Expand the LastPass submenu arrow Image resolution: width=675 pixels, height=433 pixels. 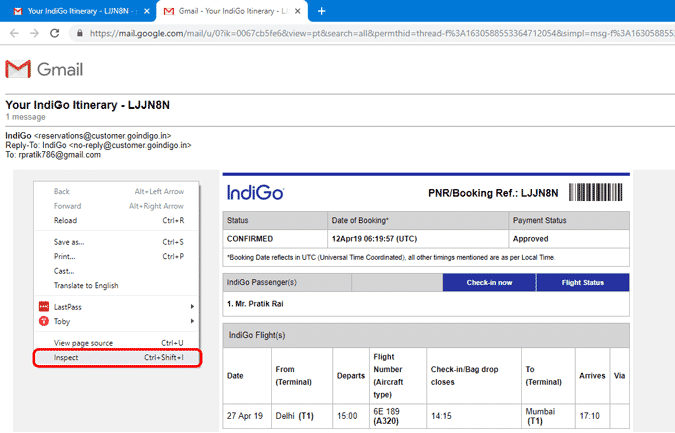[x=191, y=306]
